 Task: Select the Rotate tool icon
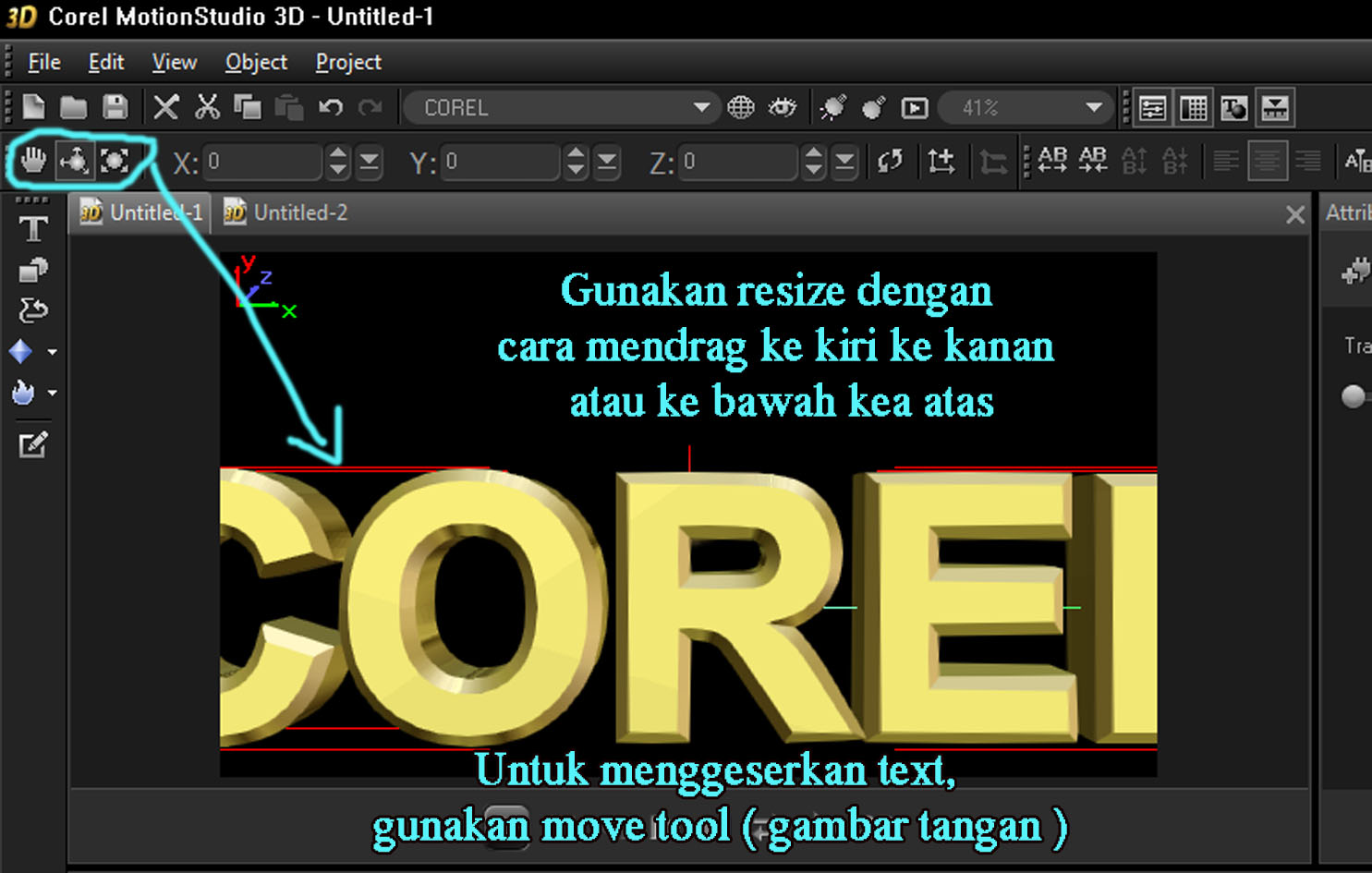pyautogui.click(x=74, y=161)
